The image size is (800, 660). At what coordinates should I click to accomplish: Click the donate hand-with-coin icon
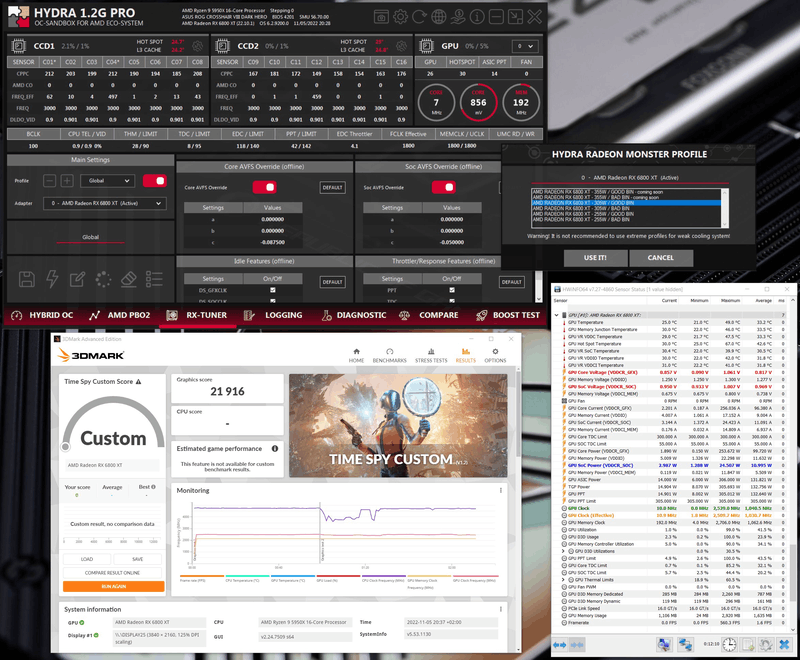[x=458, y=17]
